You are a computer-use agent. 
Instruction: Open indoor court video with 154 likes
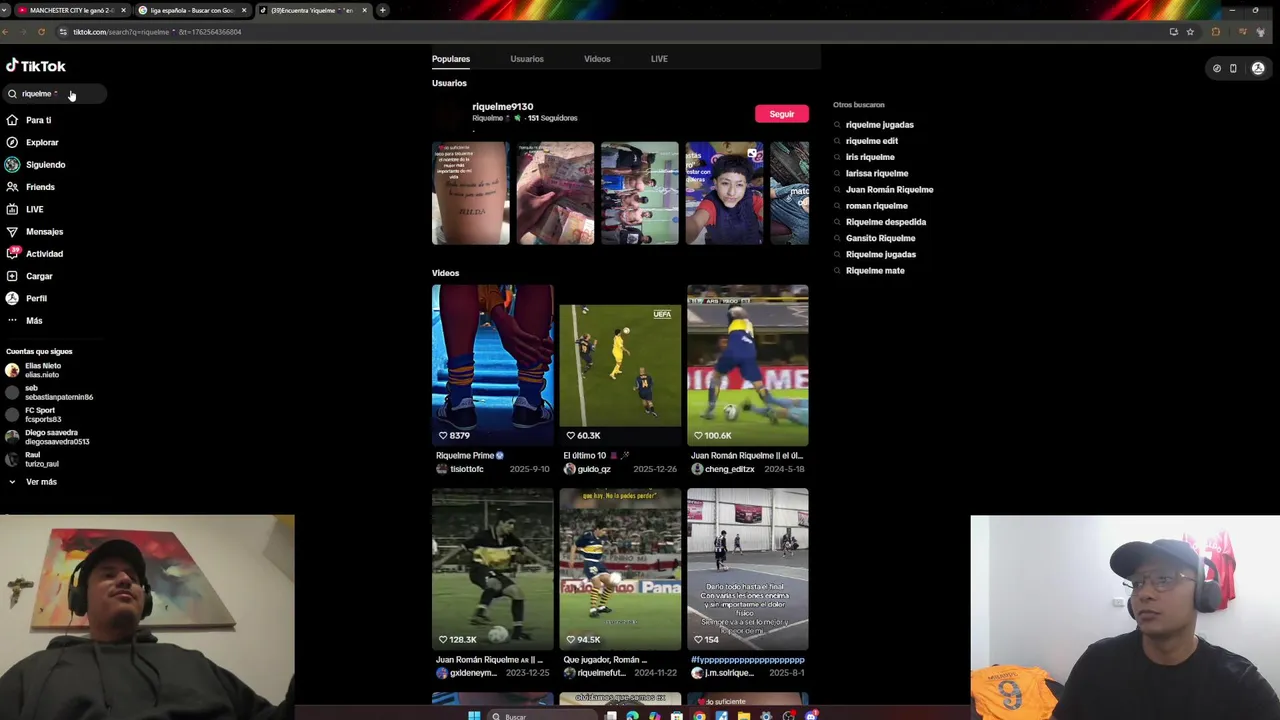click(x=748, y=569)
